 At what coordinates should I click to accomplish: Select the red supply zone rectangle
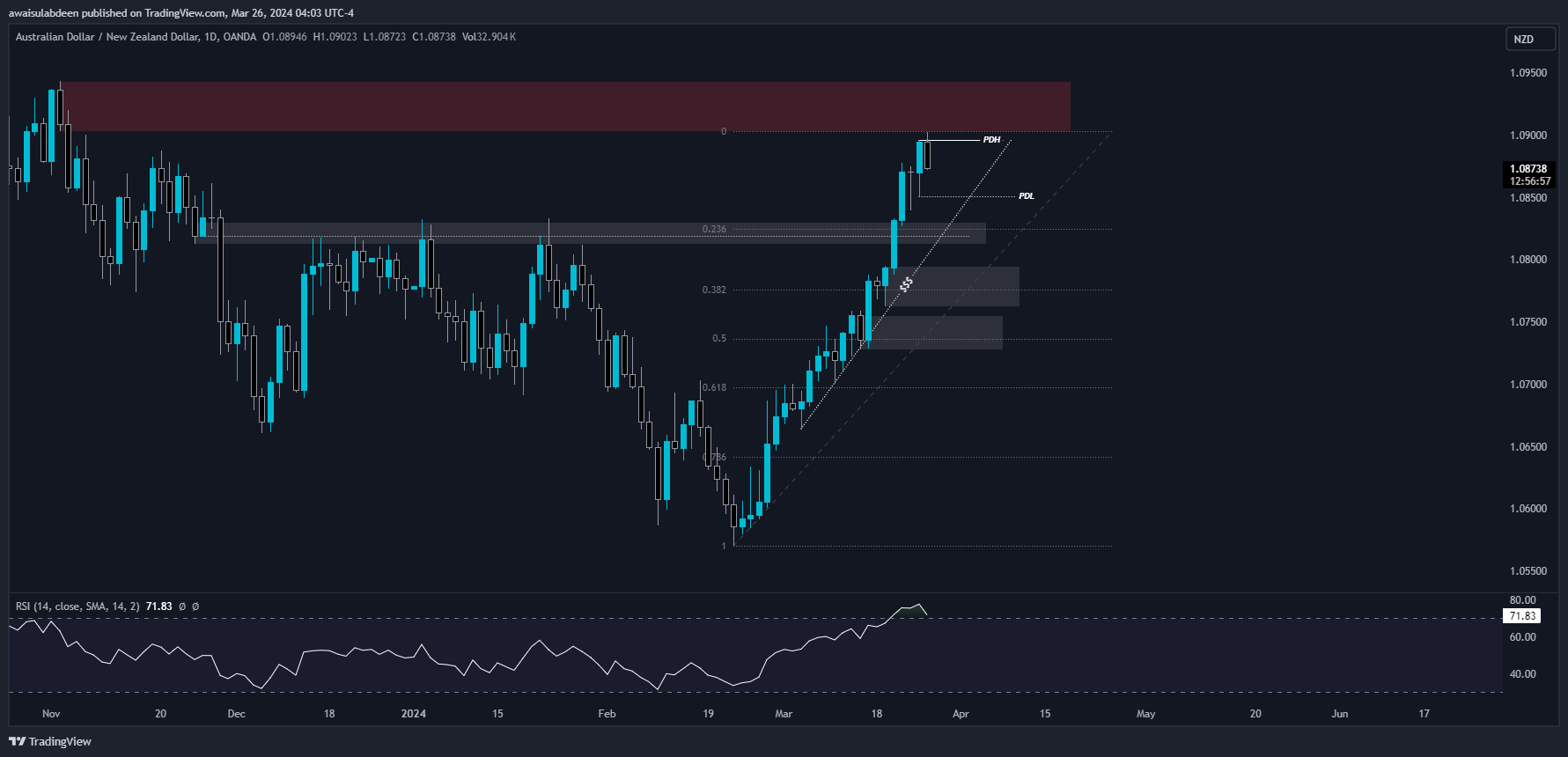pyautogui.click(x=565, y=107)
